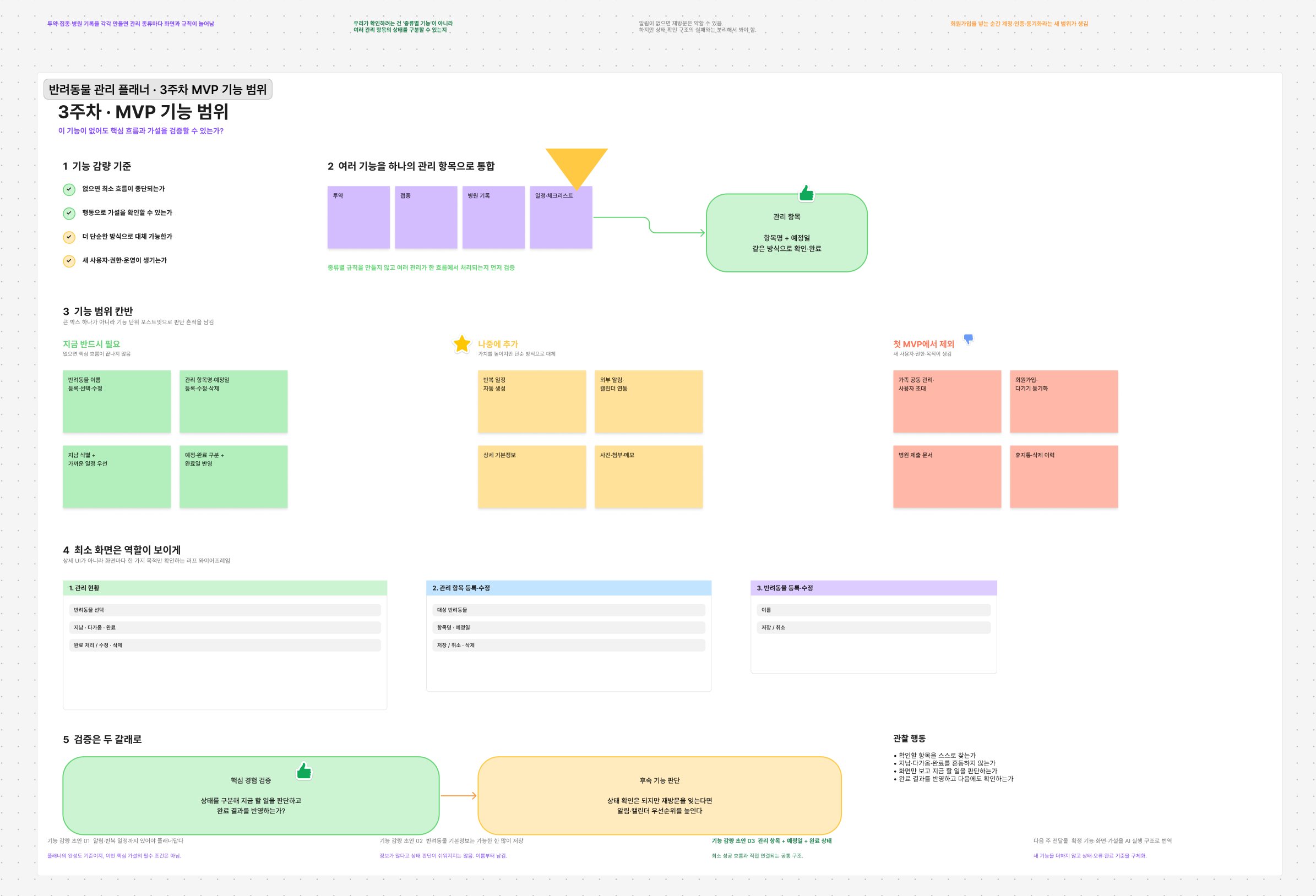Click the orange arrow between the validation boxes
This screenshot has width=1316, height=896.
click(459, 796)
